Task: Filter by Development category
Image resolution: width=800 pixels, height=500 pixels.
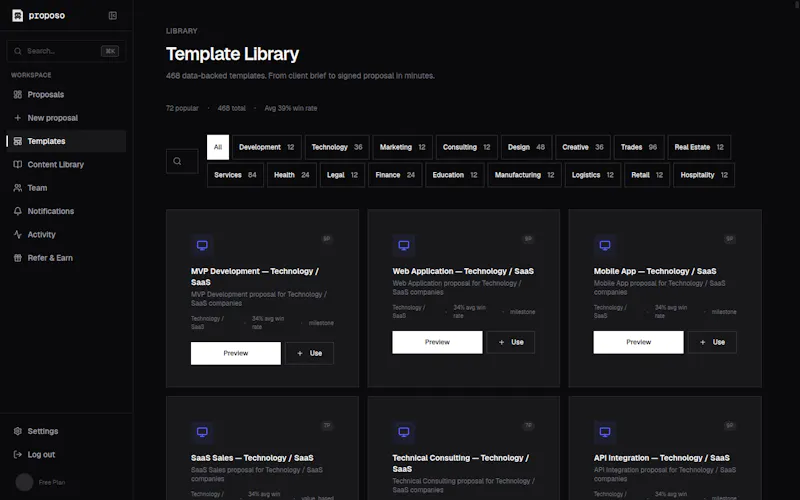Action: pyautogui.click(x=267, y=147)
